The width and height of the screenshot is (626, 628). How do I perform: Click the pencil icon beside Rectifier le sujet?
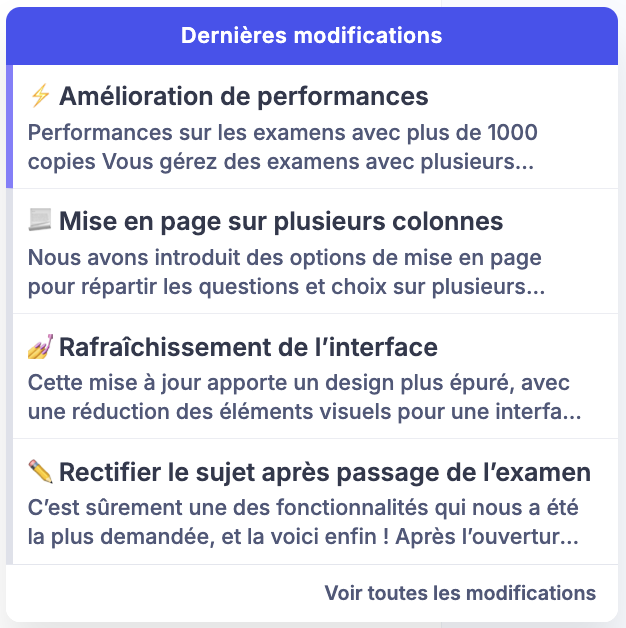coord(40,472)
